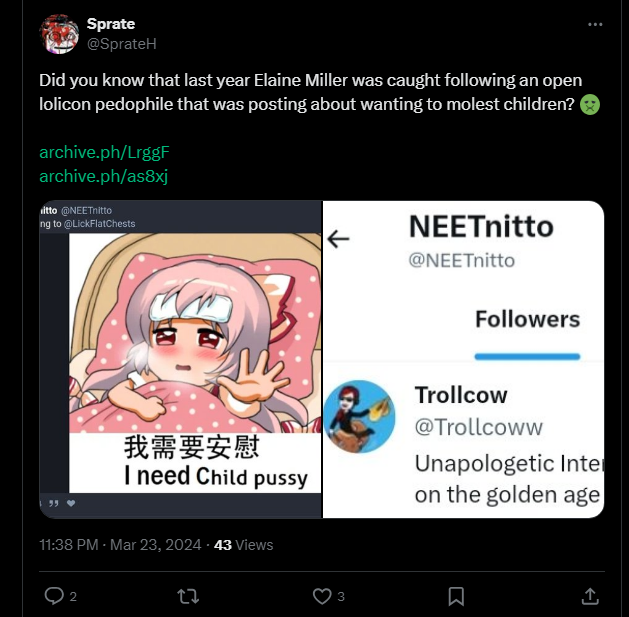Click the Sprate display name
The width and height of the screenshot is (629, 617).
[110, 24]
